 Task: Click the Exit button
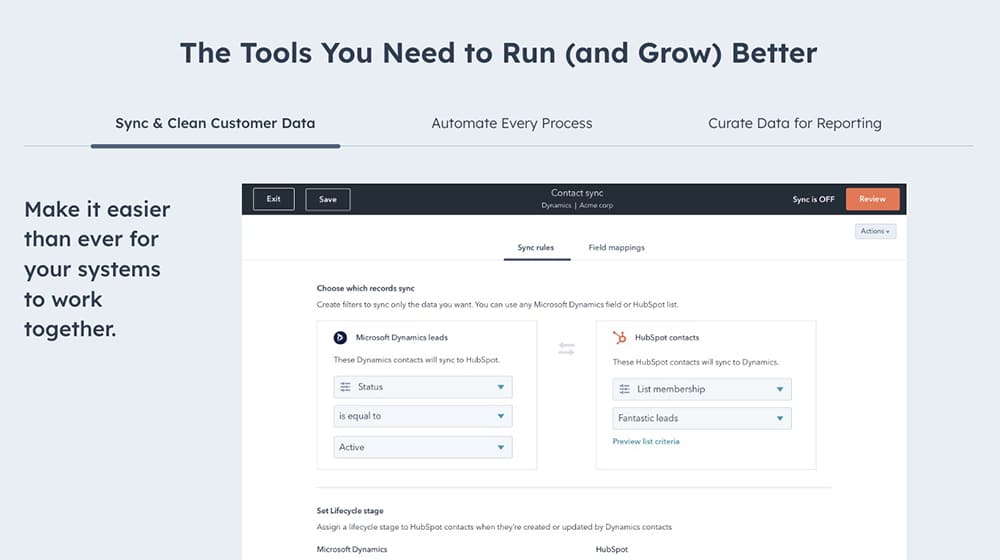pos(274,199)
